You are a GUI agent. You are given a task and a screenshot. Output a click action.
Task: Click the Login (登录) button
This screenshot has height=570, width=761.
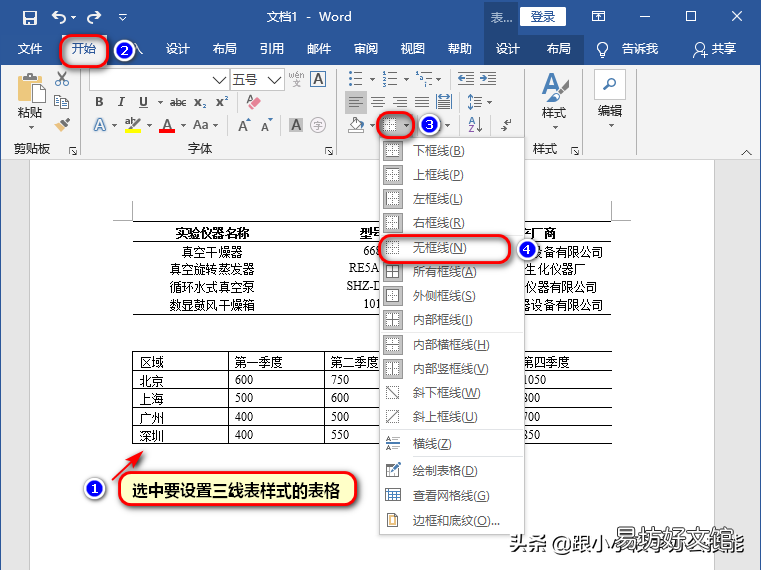tap(543, 17)
